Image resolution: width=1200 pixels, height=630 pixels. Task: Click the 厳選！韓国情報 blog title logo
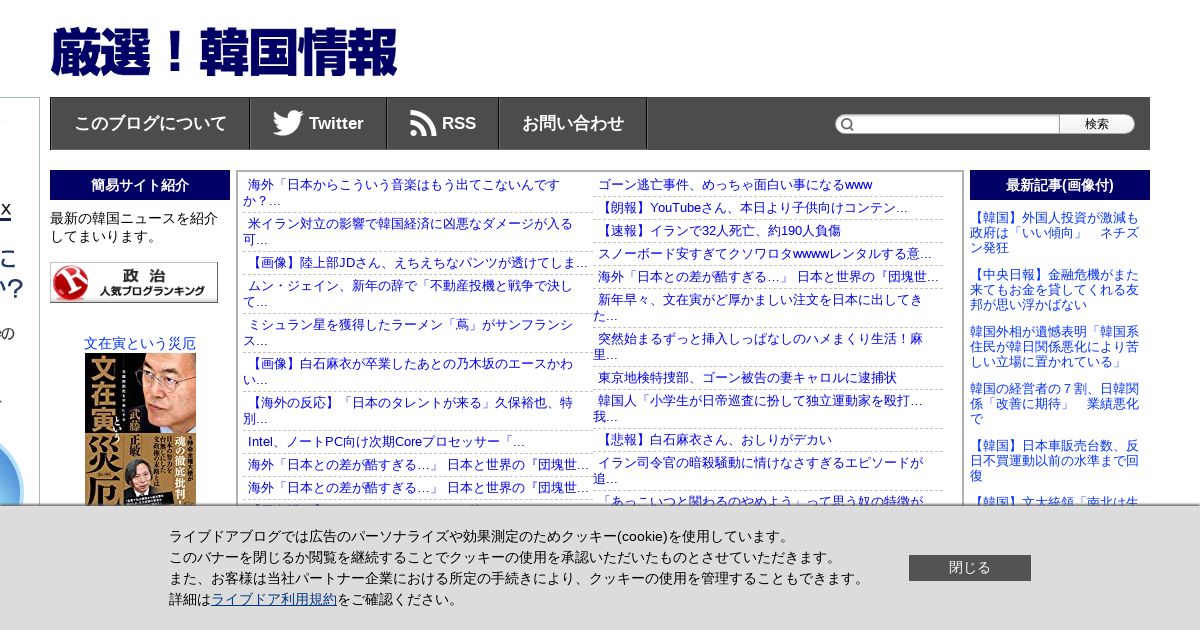point(223,53)
